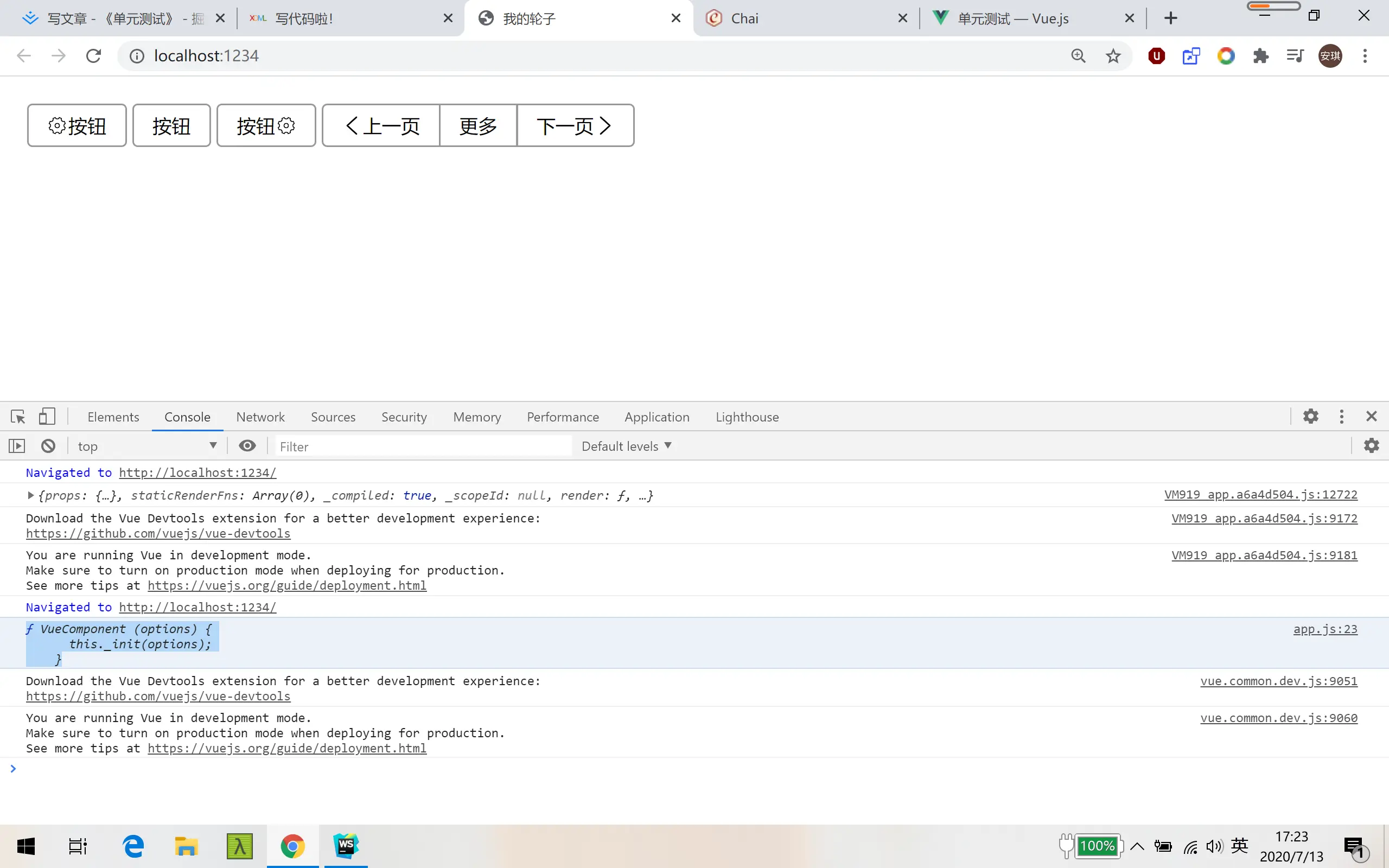
Task: Click the inspect element picker icon
Action: coord(18,417)
